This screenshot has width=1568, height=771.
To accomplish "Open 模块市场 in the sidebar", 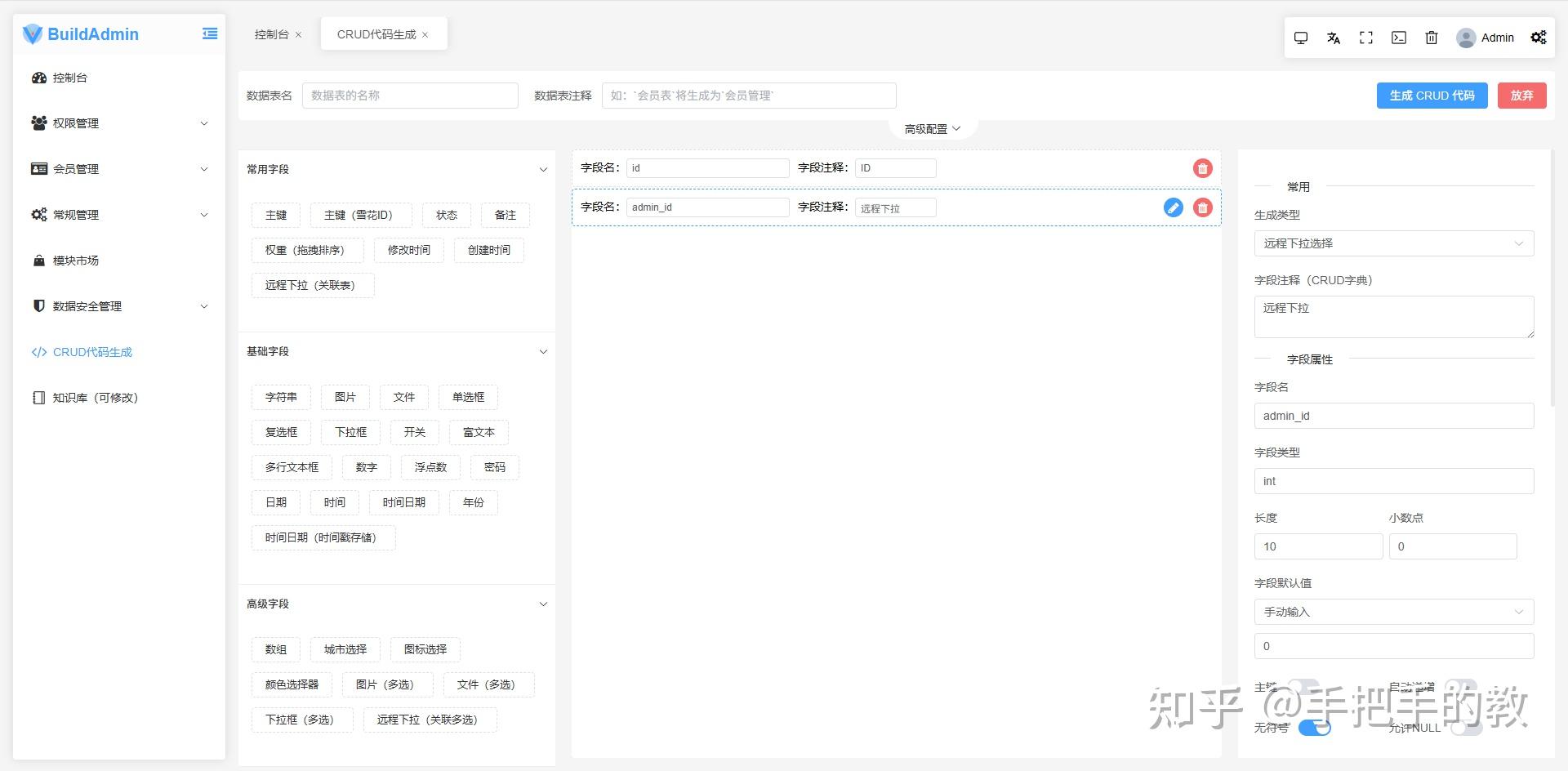I will pyautogui.click(x=76, y=261).
